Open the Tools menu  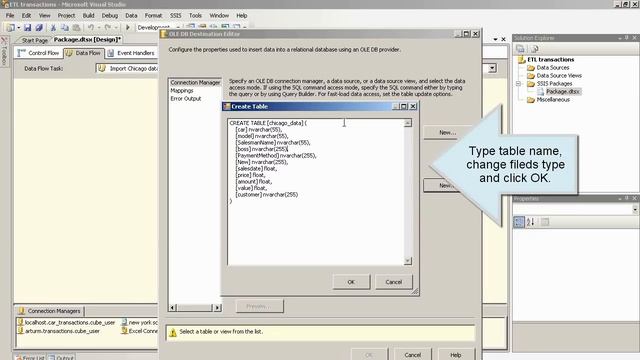(195, 16)
